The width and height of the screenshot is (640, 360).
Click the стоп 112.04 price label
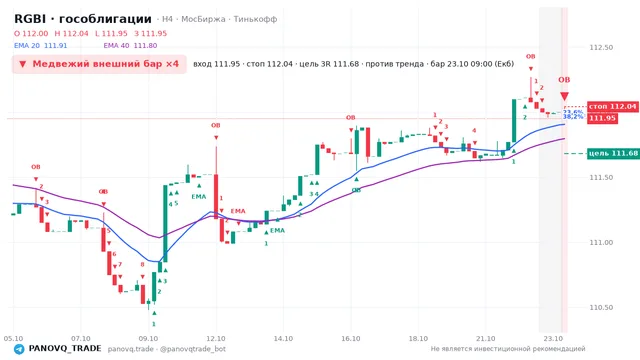612,107
